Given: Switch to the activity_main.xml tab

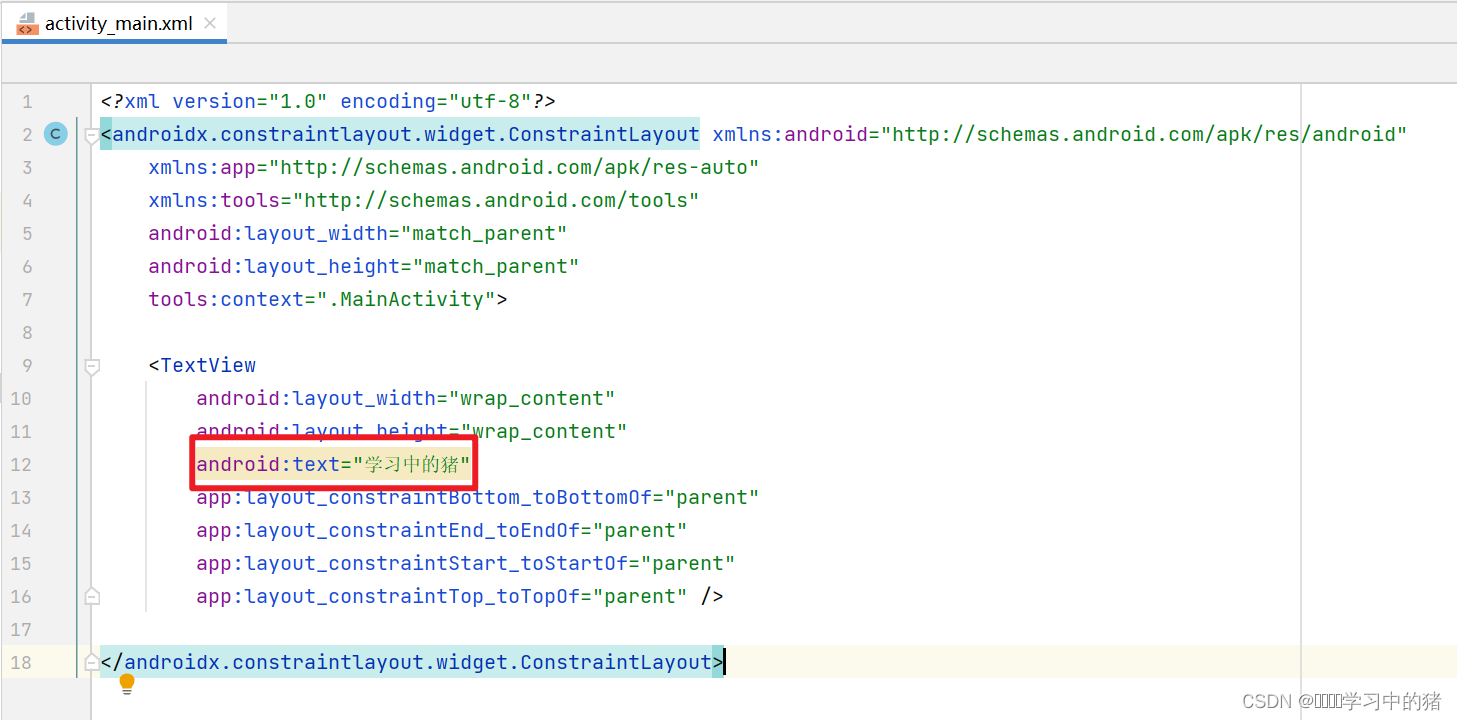Looking at the screenshot, I should coord(114,22).
